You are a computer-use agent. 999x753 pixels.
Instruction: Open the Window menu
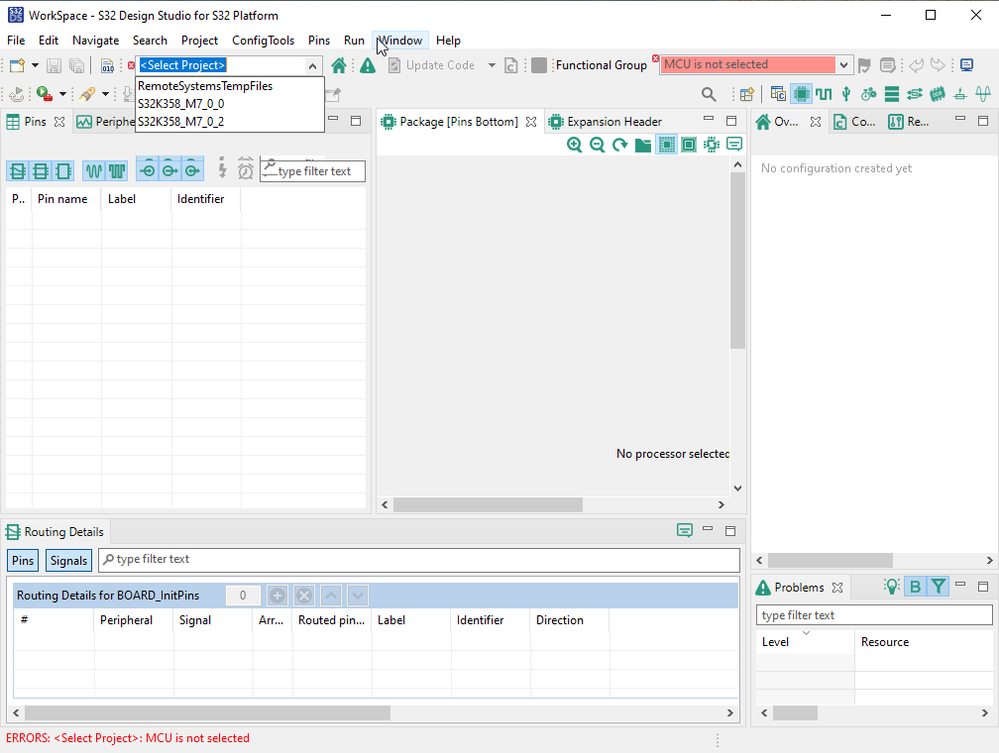pos(401,40)
